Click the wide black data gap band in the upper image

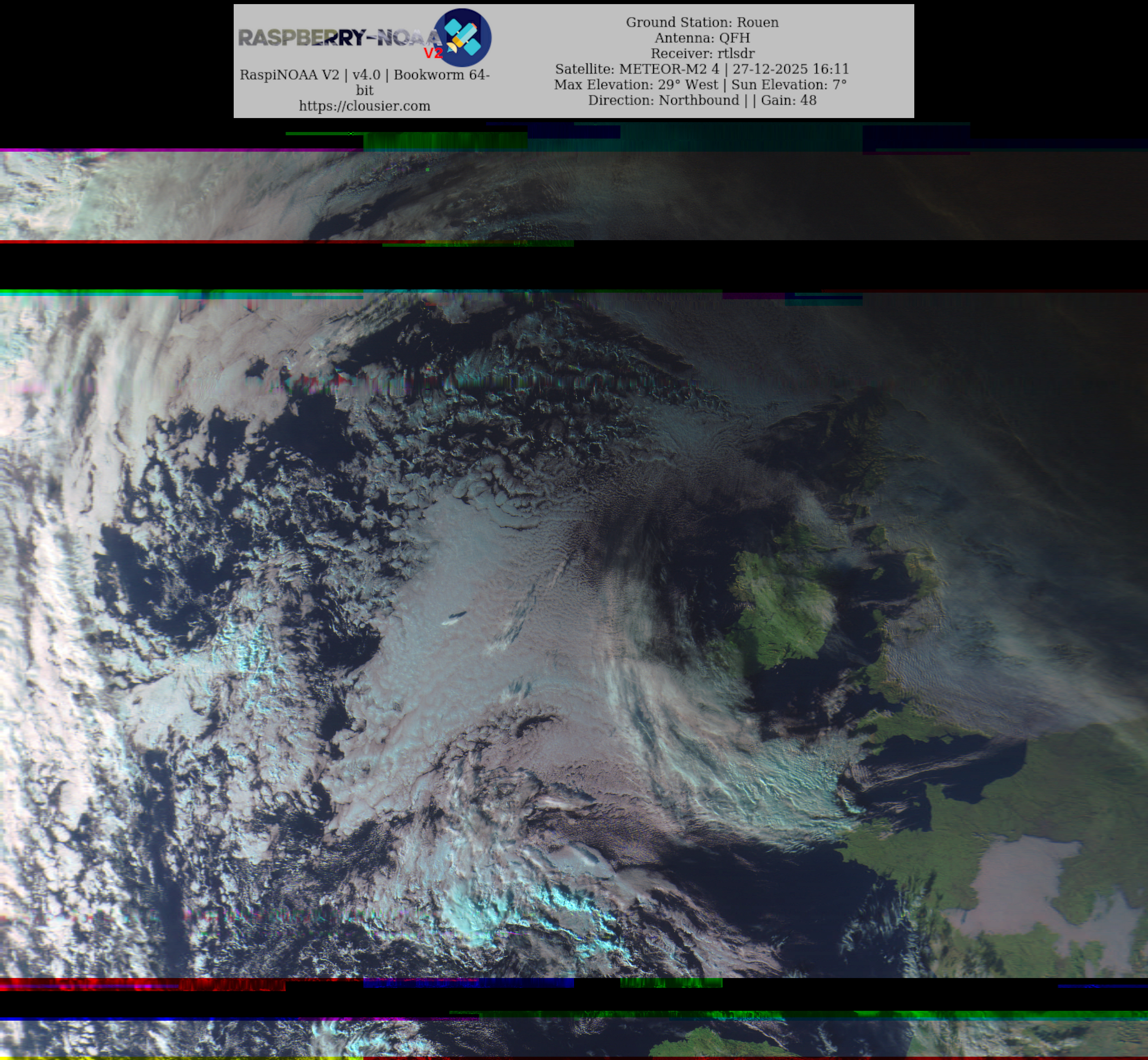pyautogui.click(x=574, y=267)
